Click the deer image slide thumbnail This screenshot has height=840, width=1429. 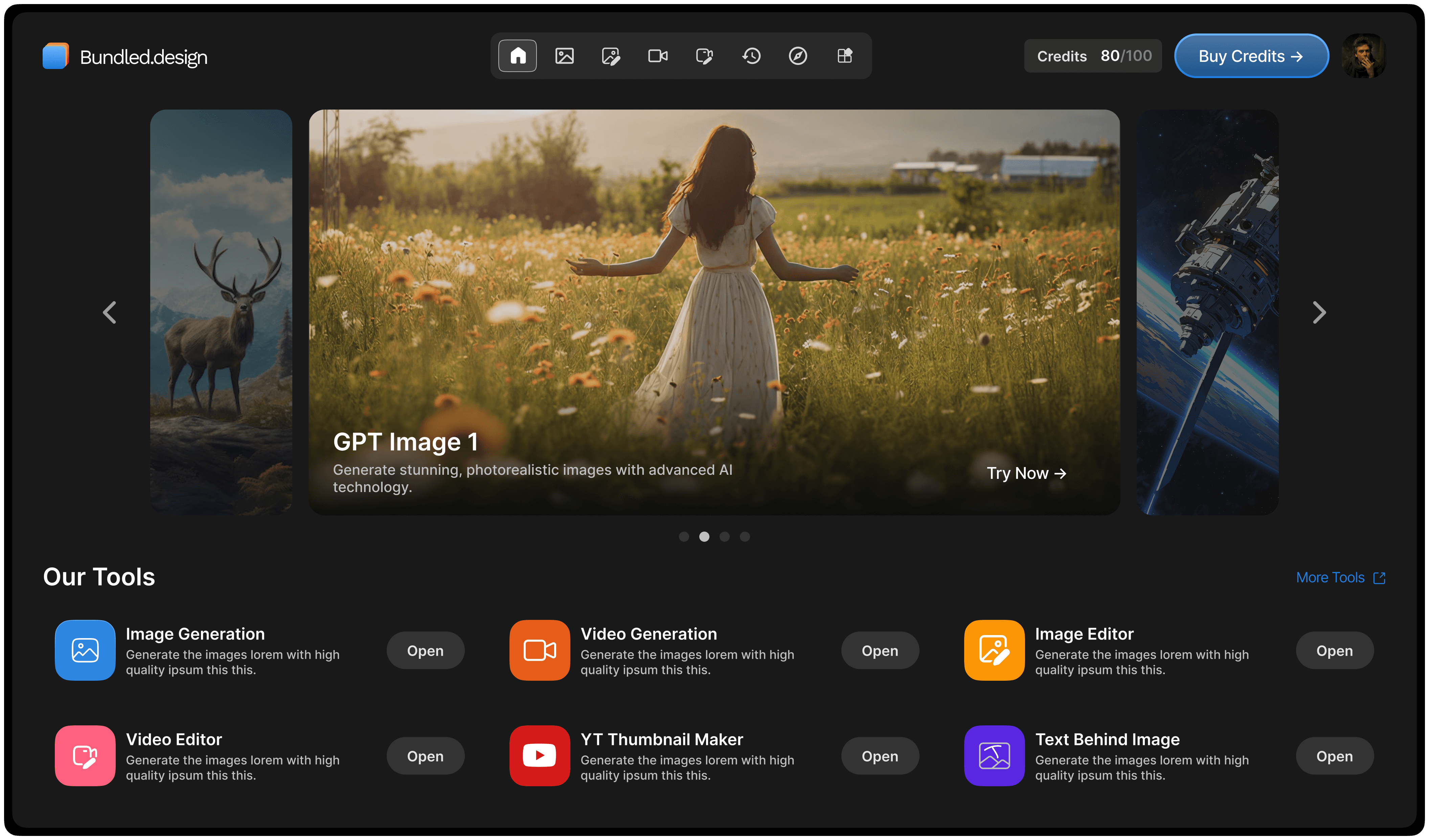point(221,312)
